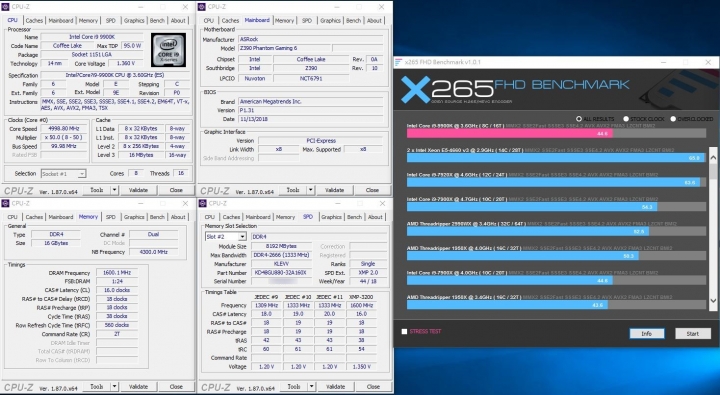Click the Core Voltage 1.360 V value
This screenshot has width=720, height=395.
(125, 63)
